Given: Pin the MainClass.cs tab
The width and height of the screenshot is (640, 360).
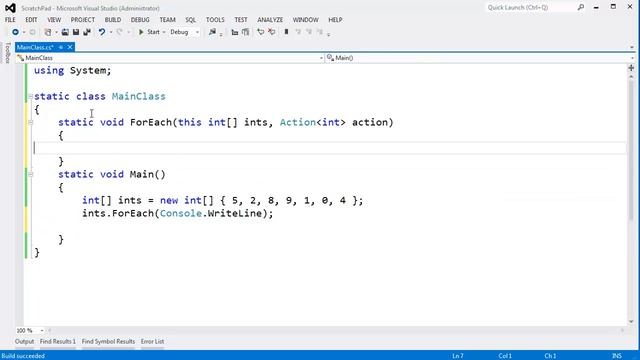Looking at the screenshot, I should 60,47.
